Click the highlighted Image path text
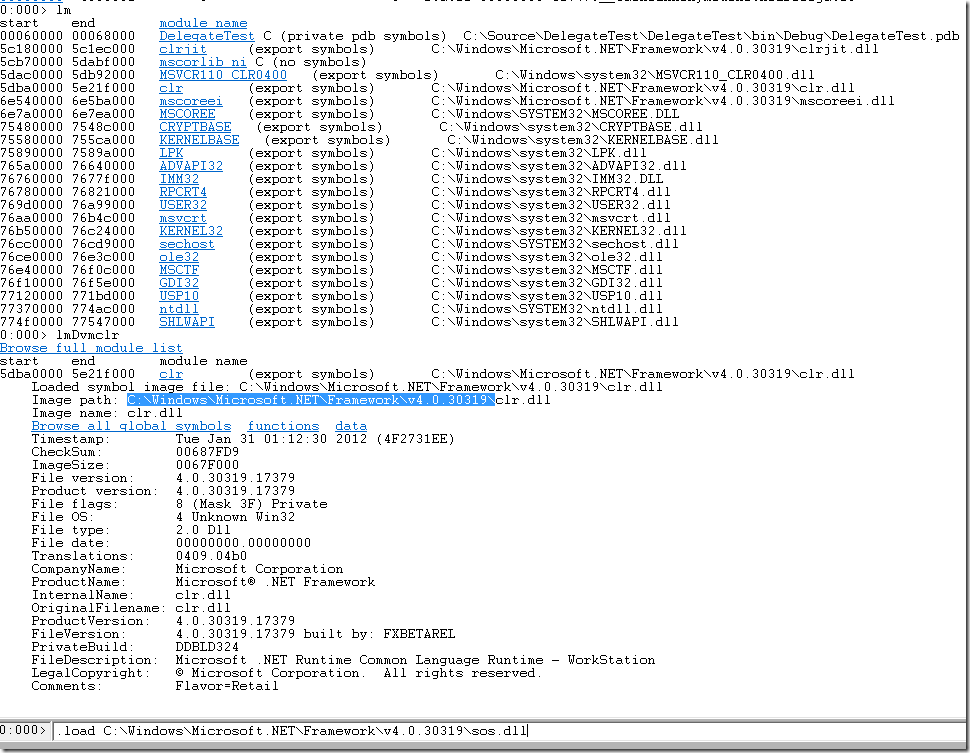This screenshot has width=970, height=753. pyautogui.click(x=311, y=400)
